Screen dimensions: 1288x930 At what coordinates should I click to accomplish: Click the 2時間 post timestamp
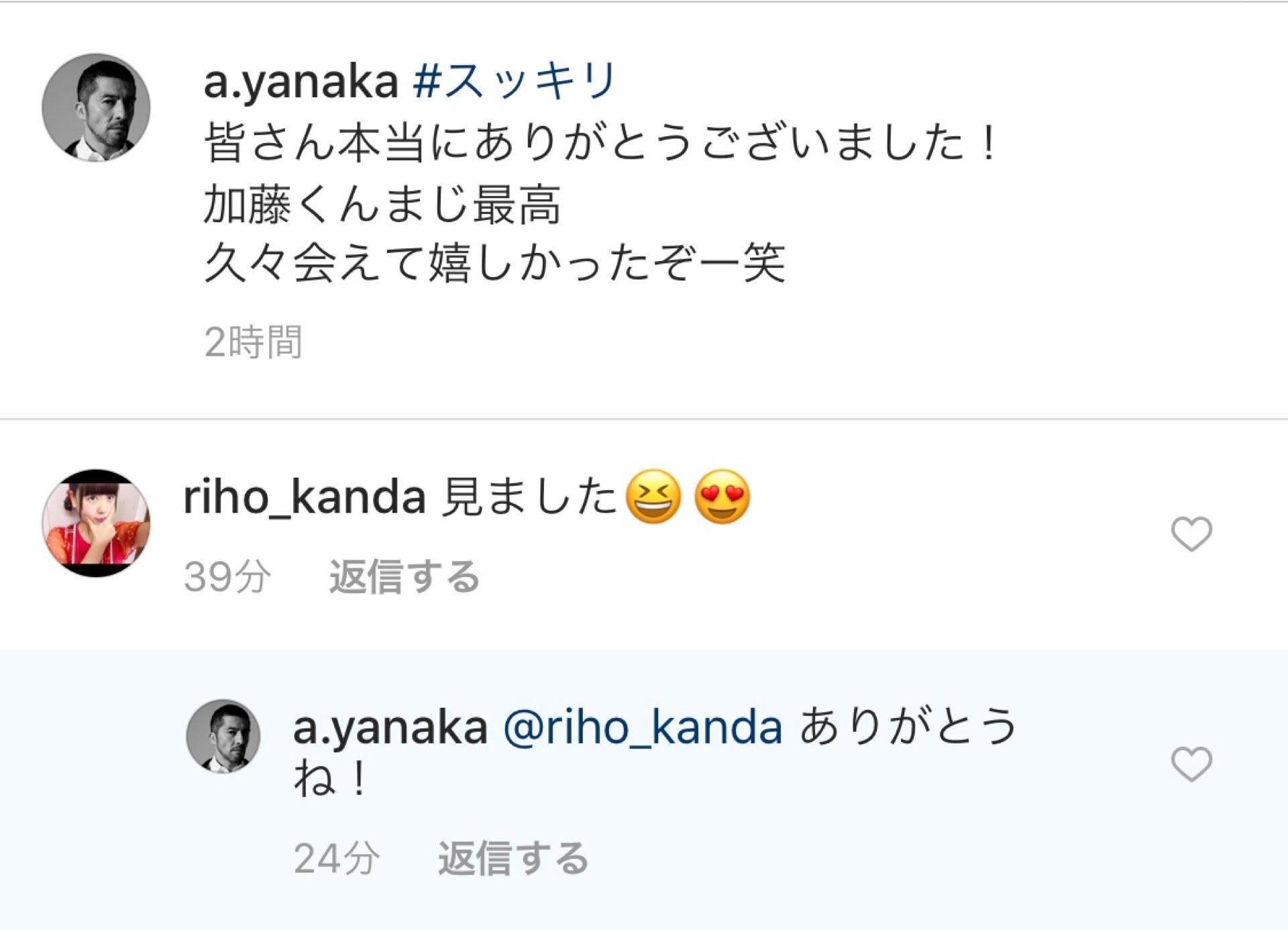click(x=253, y=342)
